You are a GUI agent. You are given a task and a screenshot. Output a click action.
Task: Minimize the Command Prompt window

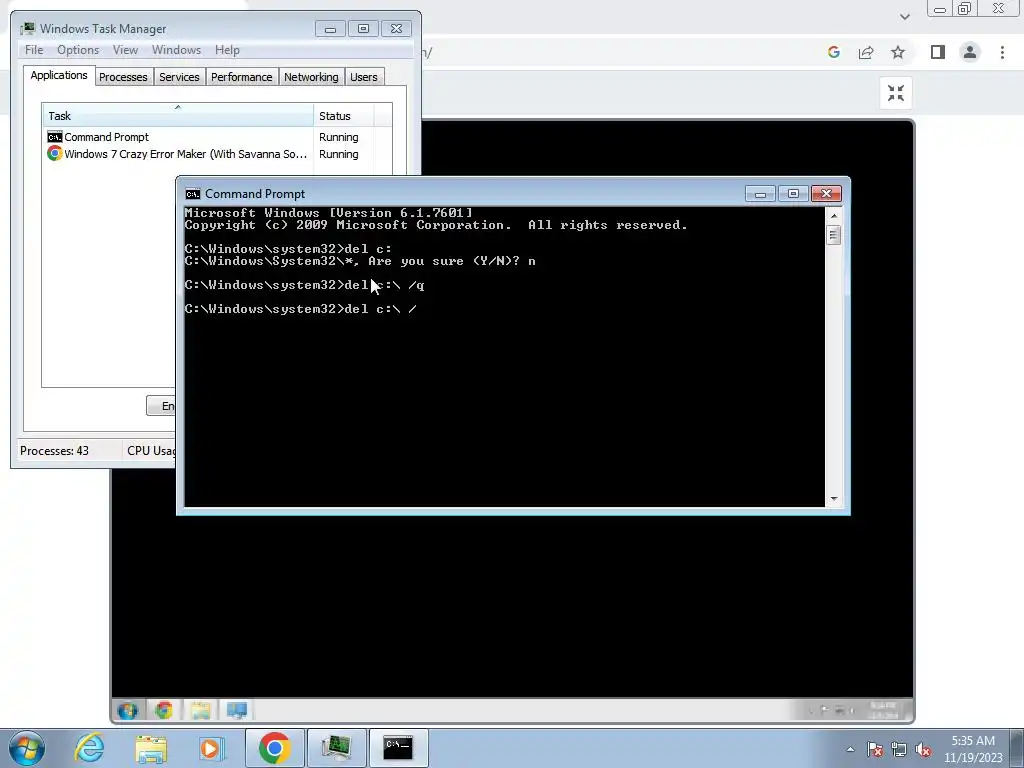pos(760,193)
